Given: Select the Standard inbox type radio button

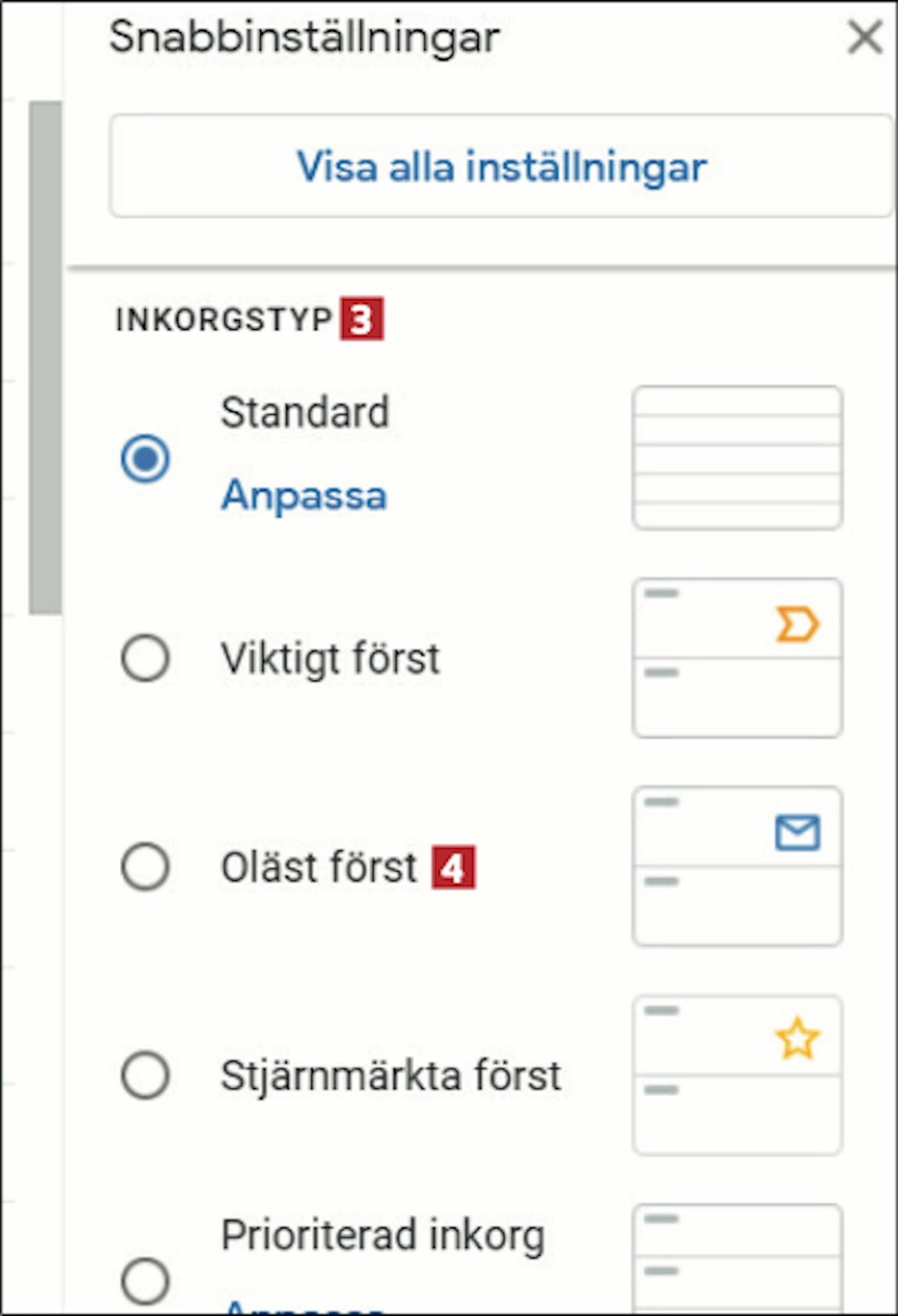Looking at the screenshot, I should (x=145, y=458).
